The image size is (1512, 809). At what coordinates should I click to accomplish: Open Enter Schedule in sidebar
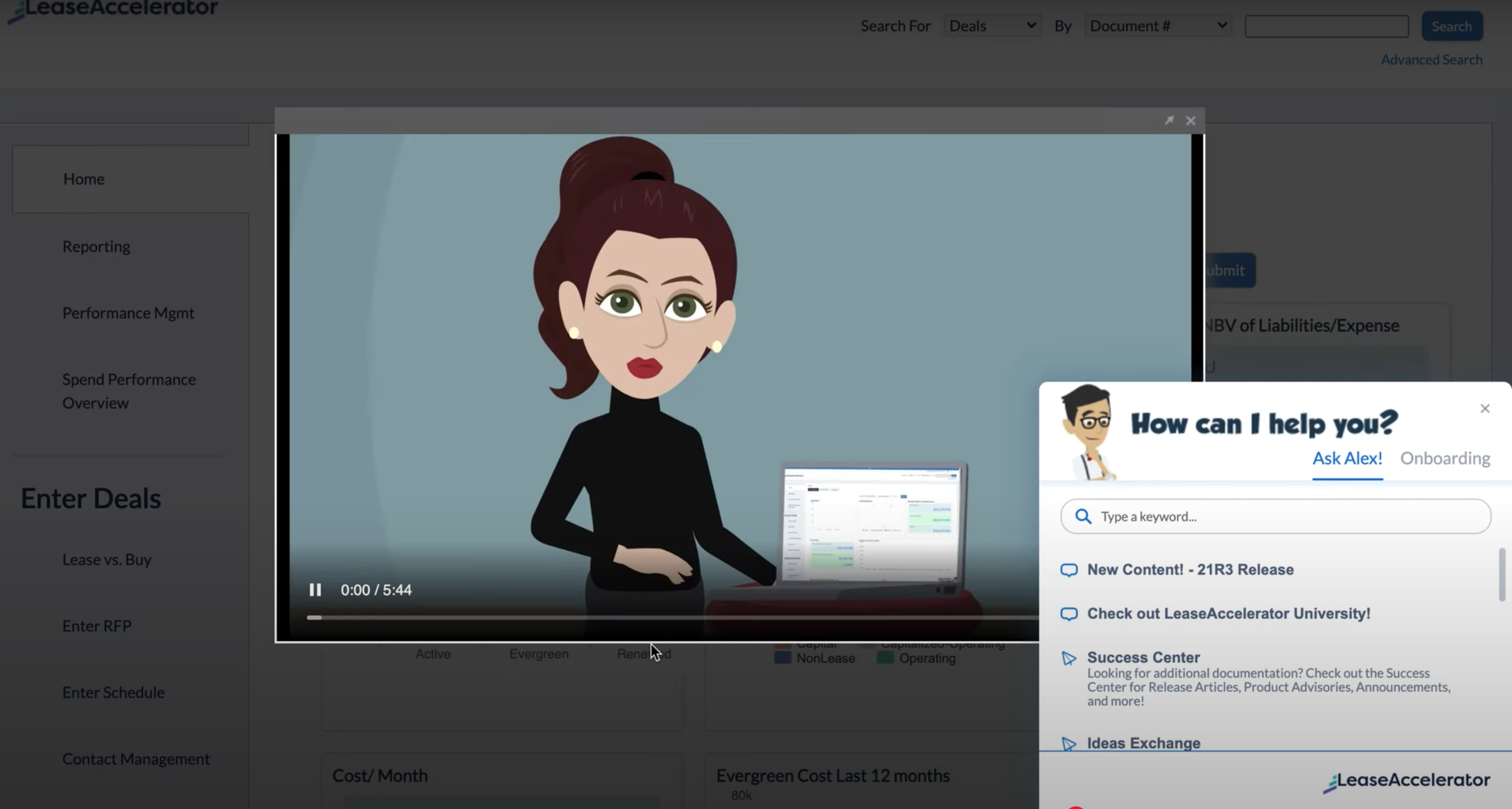pos(113,692)
